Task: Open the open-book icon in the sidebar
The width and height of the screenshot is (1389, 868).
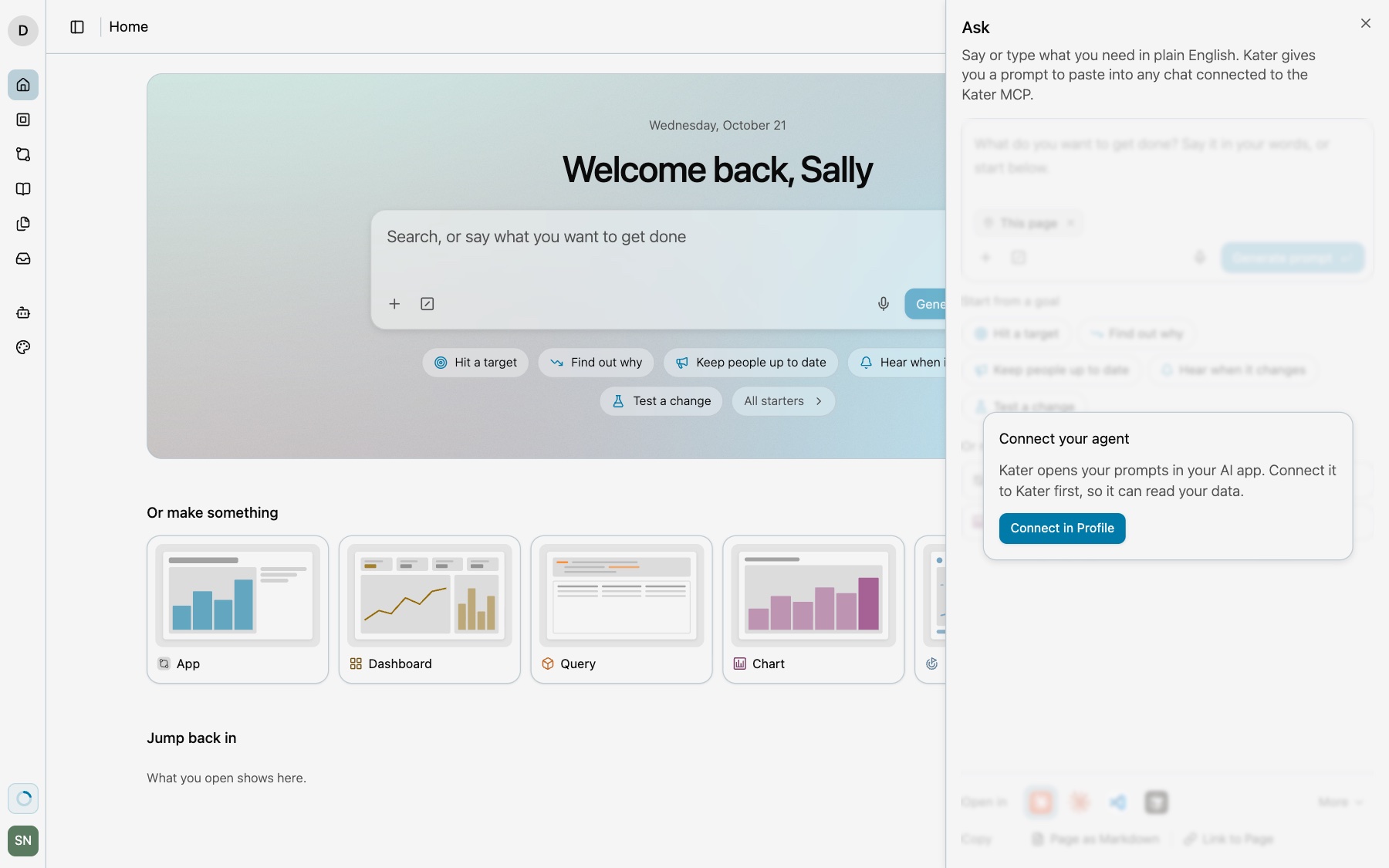Action: (23, 189)
